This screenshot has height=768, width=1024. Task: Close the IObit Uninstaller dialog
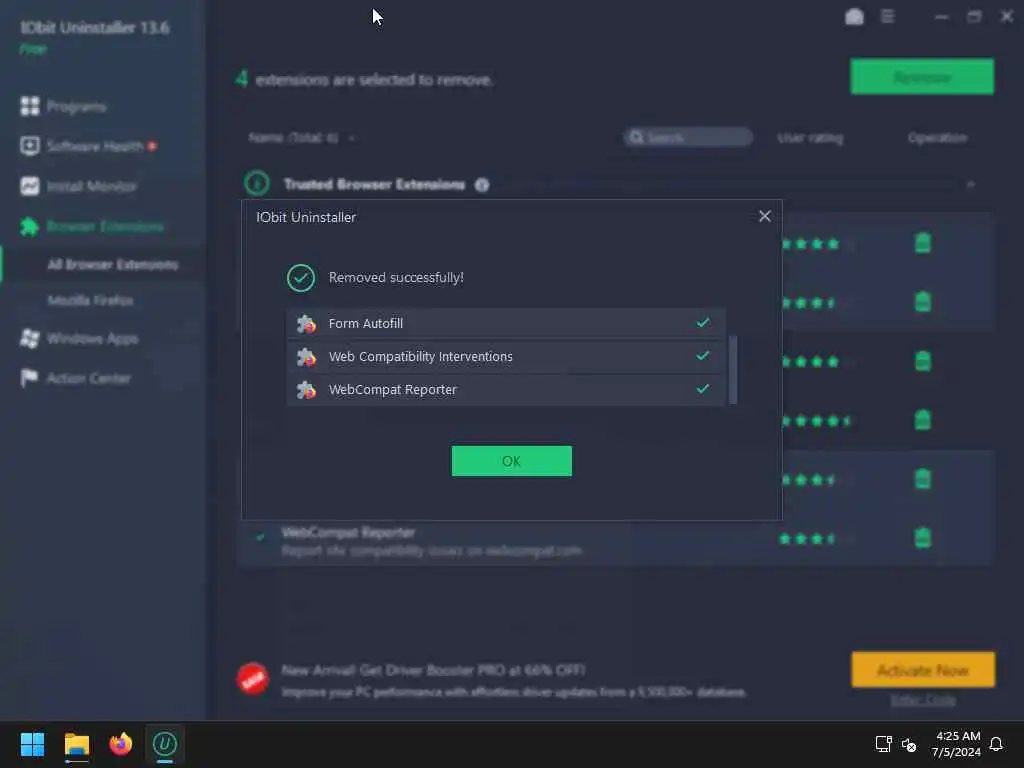(765, 216)
